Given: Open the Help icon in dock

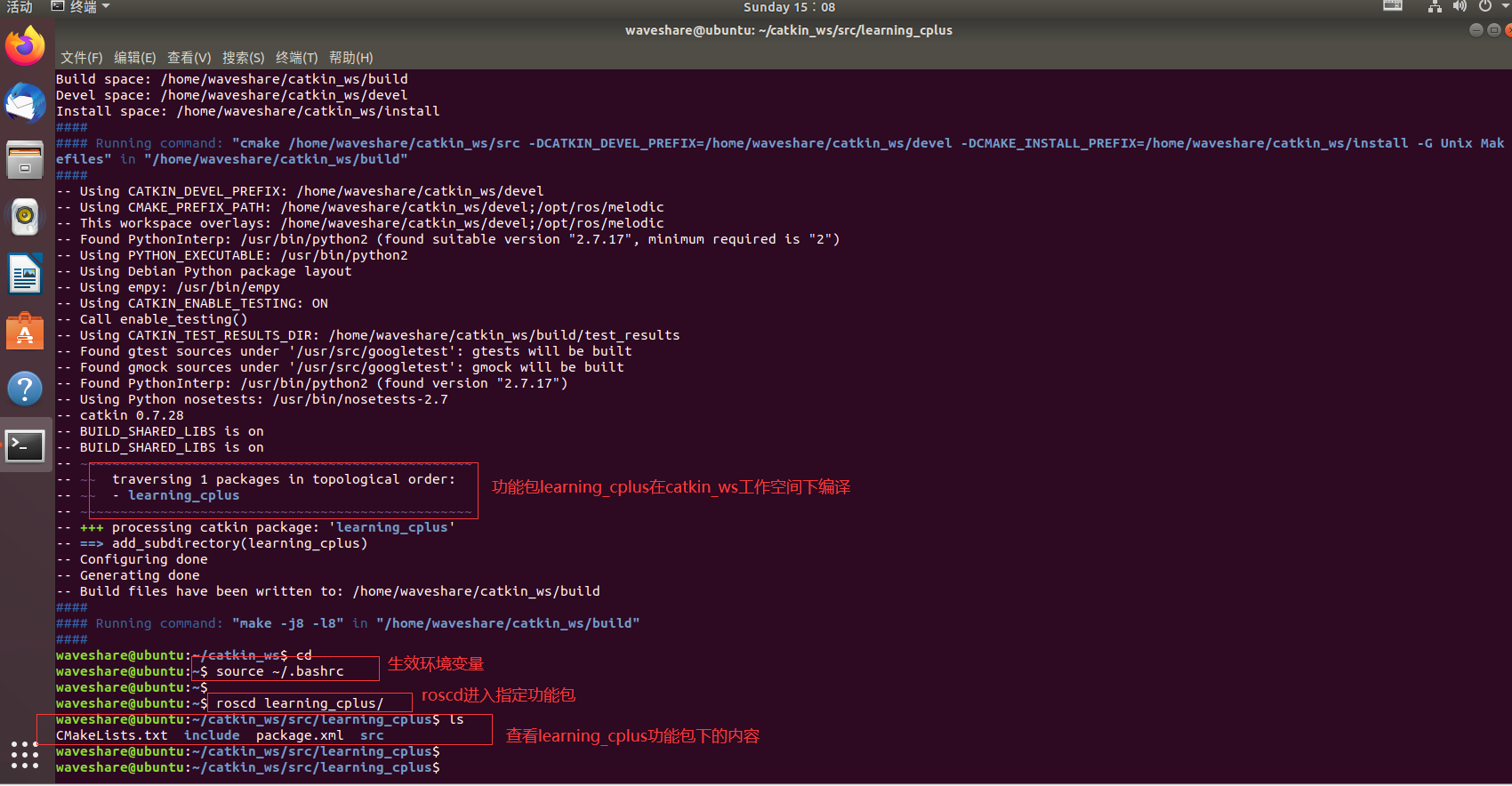Looking at the screenshot, I should [x=25, y=389].
